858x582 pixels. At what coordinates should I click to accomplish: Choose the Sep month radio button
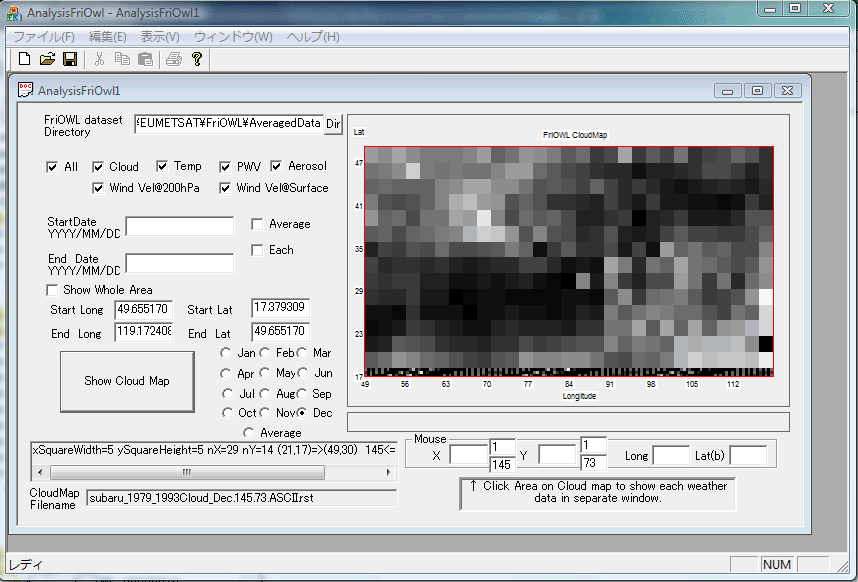pyautogui.click(x=302, y=394)
